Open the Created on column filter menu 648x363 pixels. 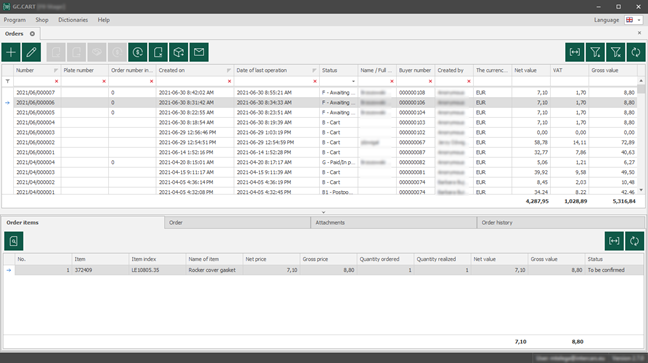229,71
